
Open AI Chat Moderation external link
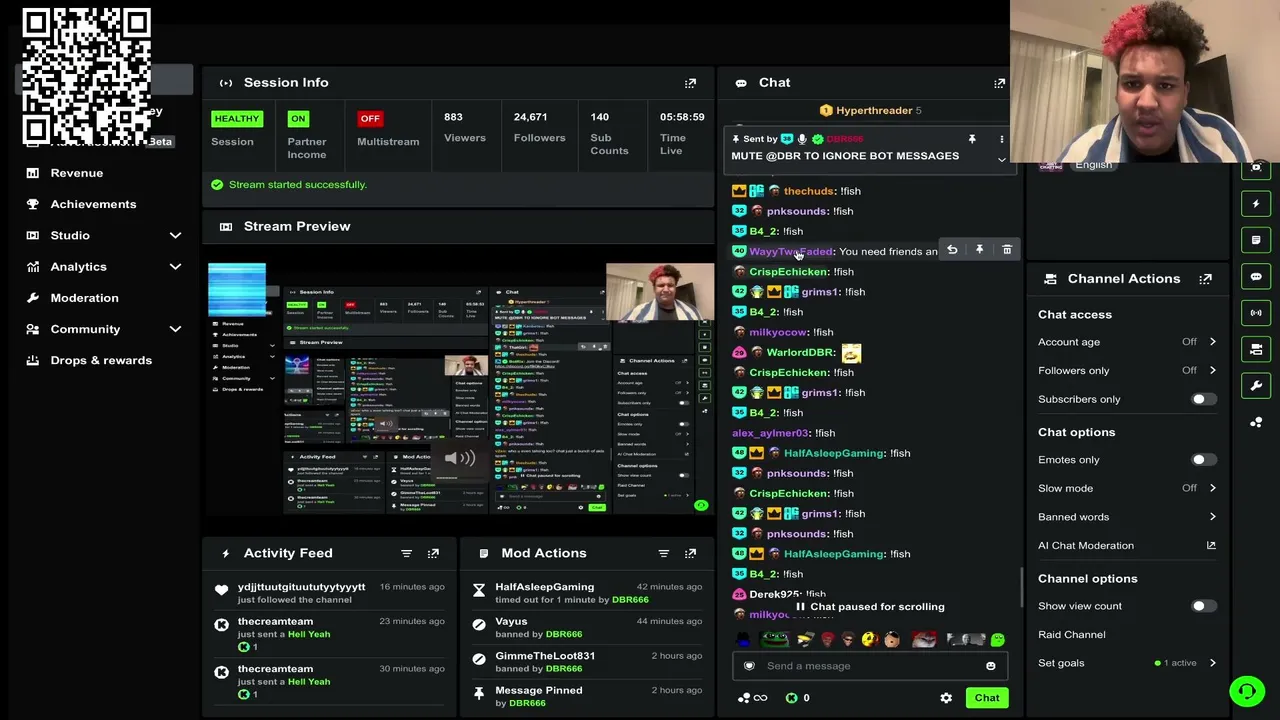[1211, 546]
